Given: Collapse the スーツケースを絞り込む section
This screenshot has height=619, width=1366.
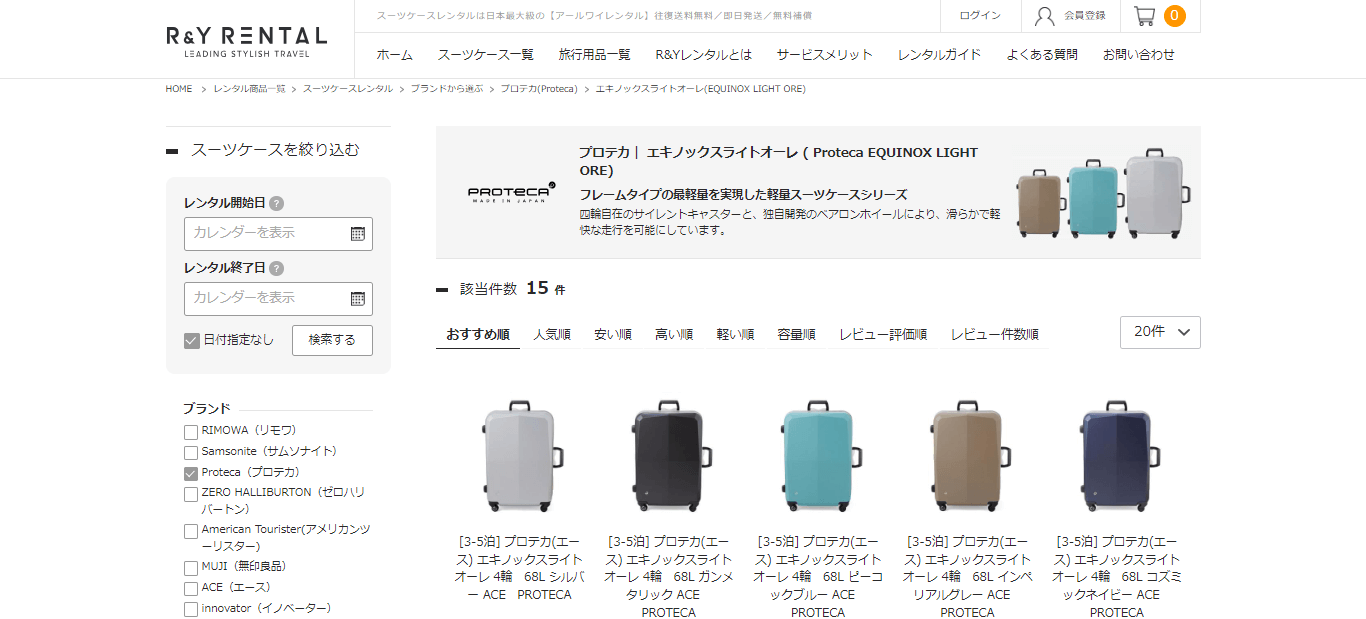Looking at the screenshot, I should [172, 151].
